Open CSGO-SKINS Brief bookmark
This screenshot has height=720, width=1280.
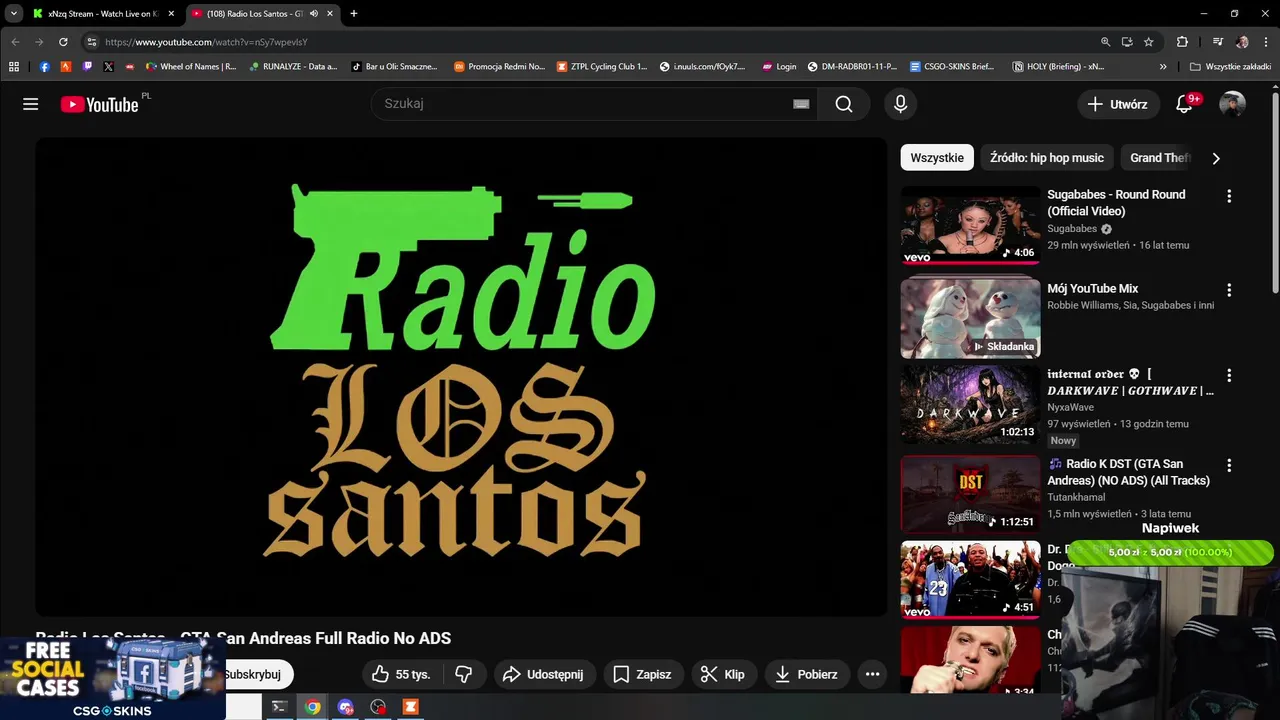[951, 67]
